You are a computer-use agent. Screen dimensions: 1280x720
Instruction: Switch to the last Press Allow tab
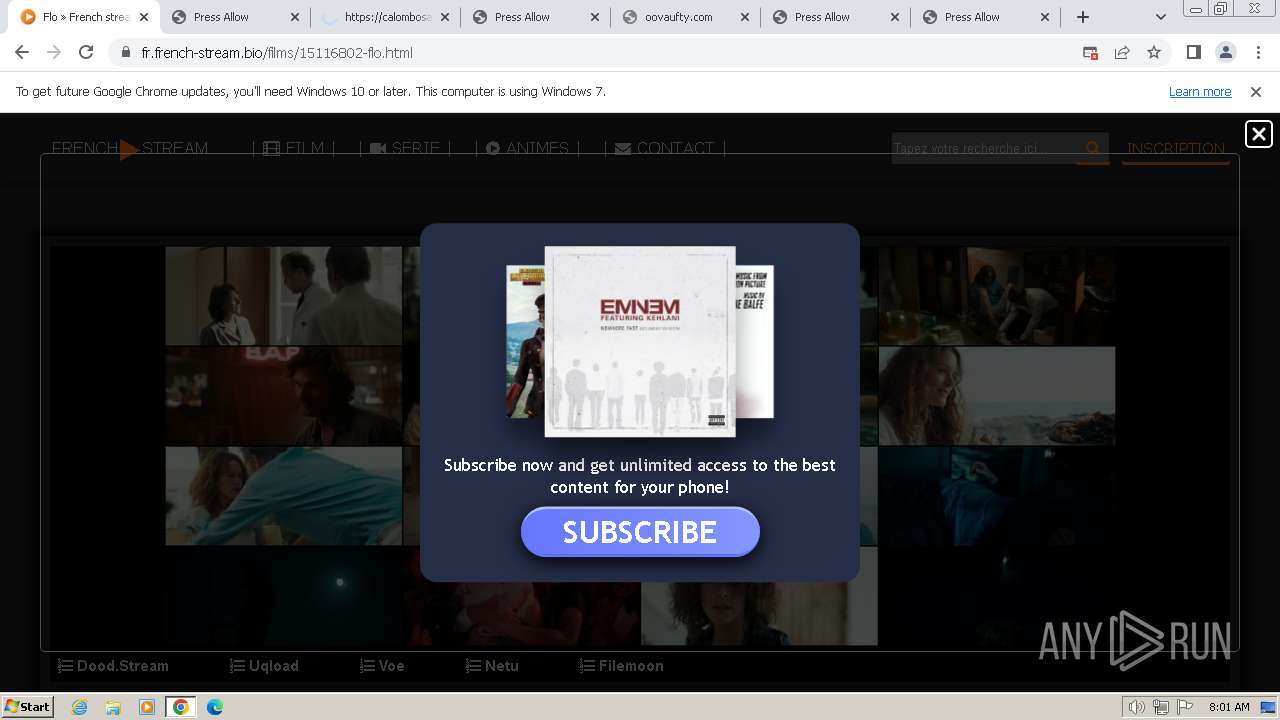tap(985, 17)
